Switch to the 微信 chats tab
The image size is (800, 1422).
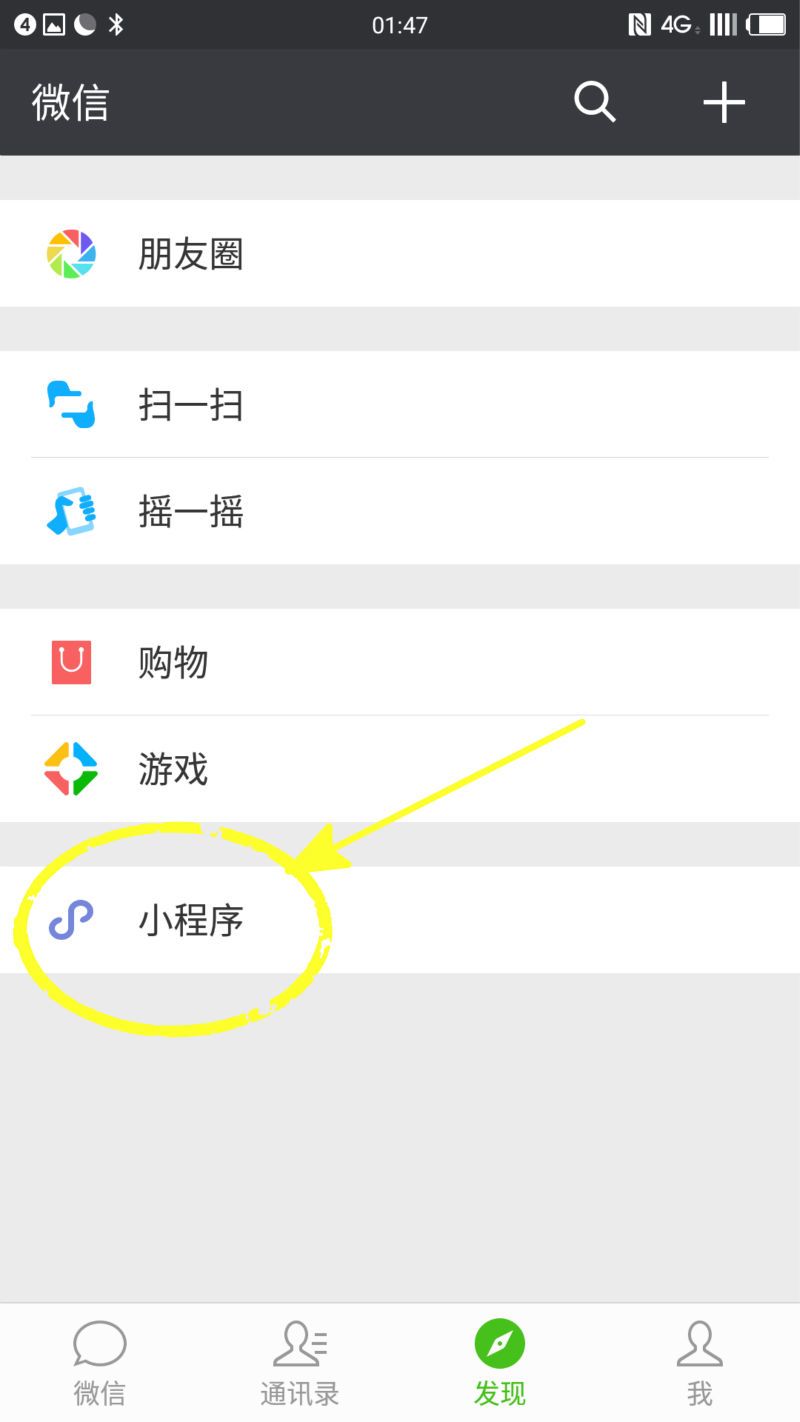pyautogui.click(x=100, y=1362)
